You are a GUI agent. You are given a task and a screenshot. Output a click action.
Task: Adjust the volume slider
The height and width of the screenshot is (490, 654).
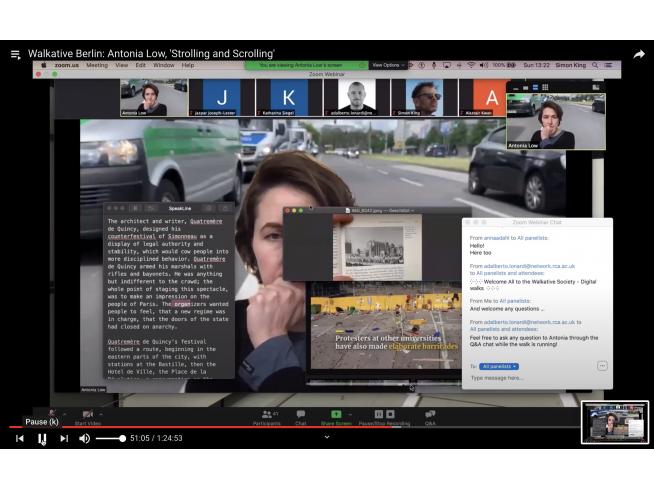(x=110, y=438)
